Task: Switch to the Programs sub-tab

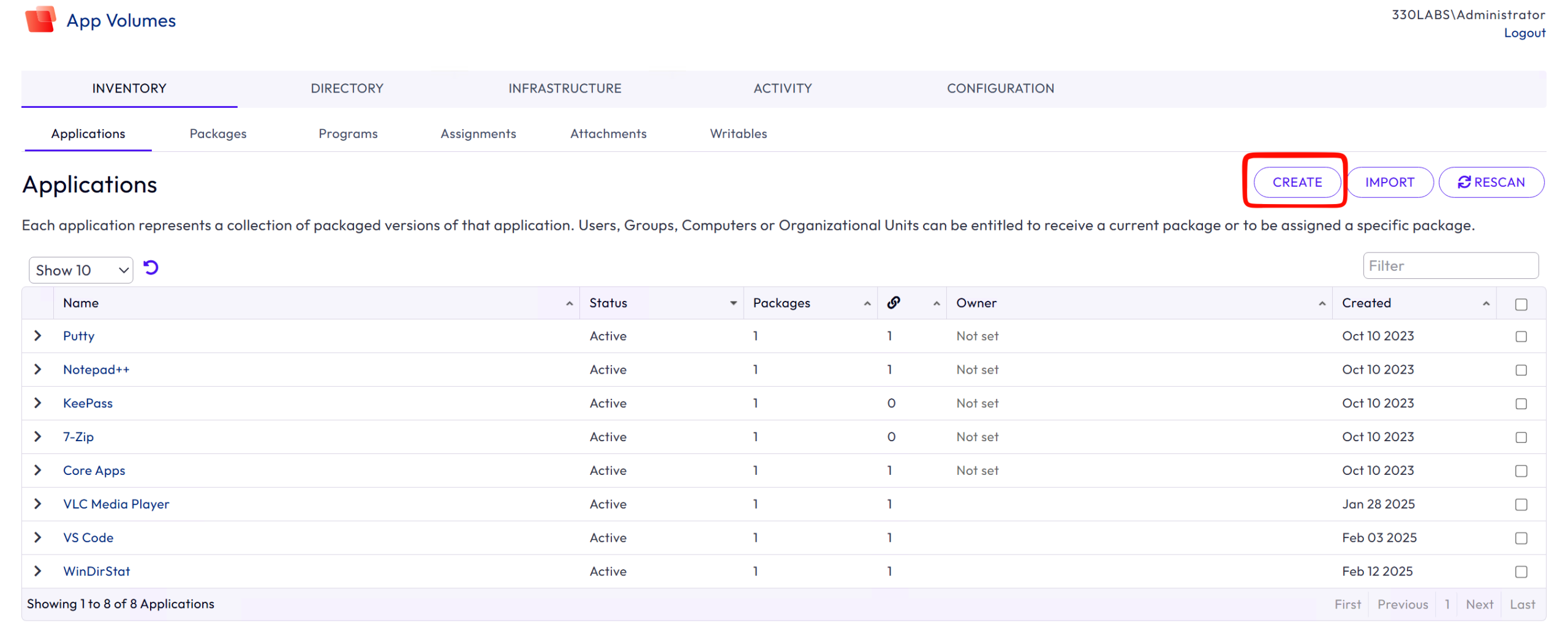Action: coord(348,134)
